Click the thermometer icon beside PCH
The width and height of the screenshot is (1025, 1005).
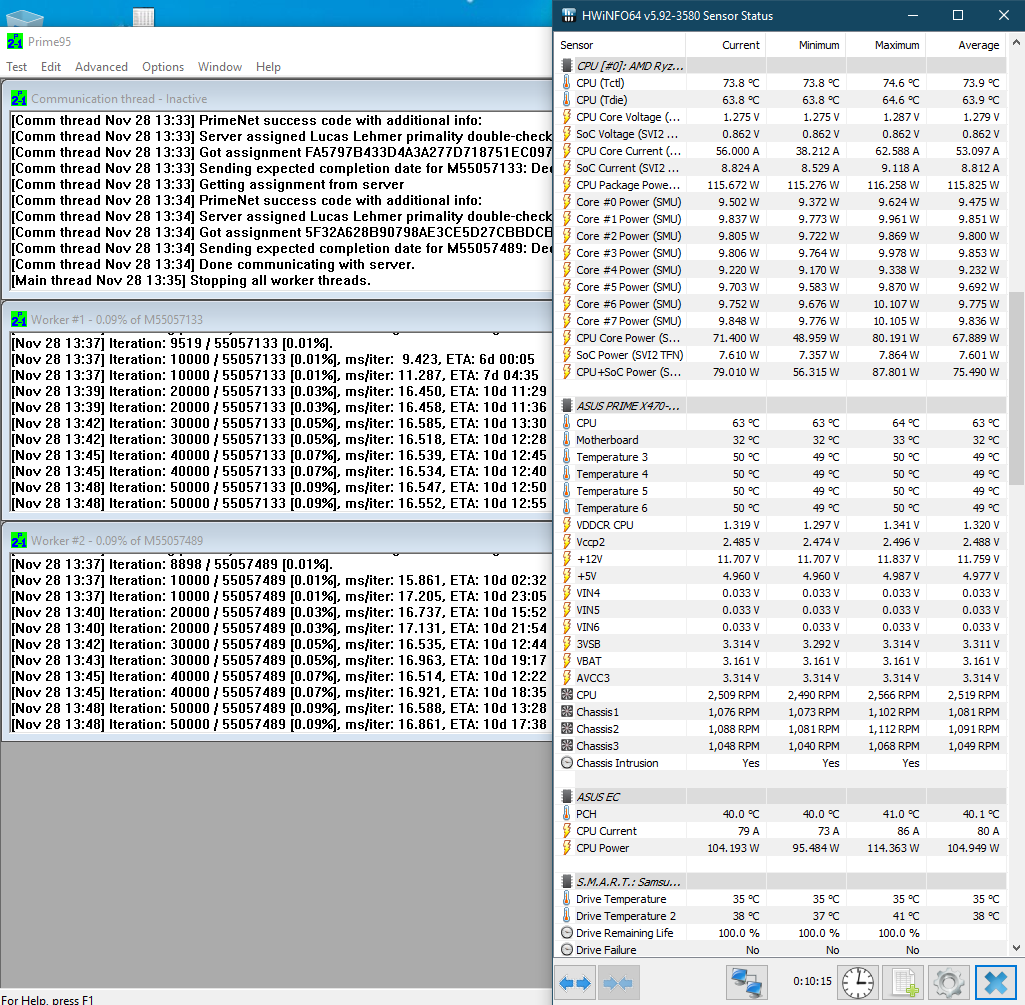(x=566, y=814)
